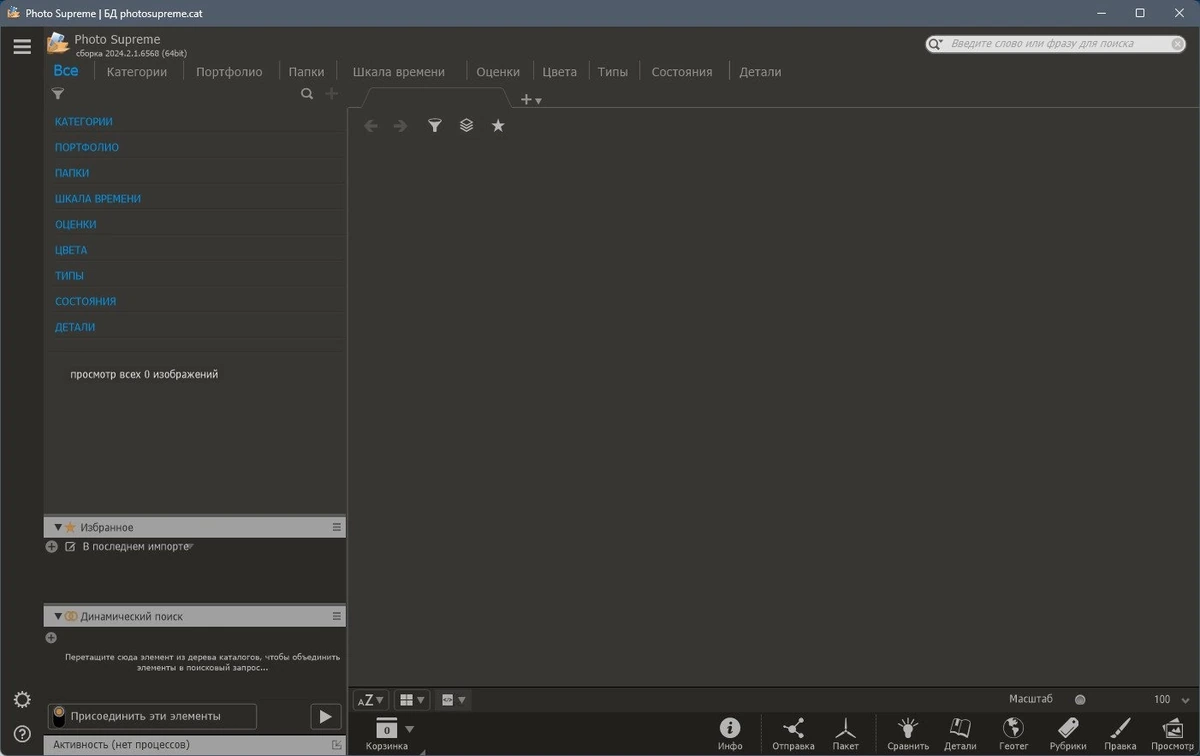Switch to the Типы tab
The image size is (1200, 756).
pos(613,72)
